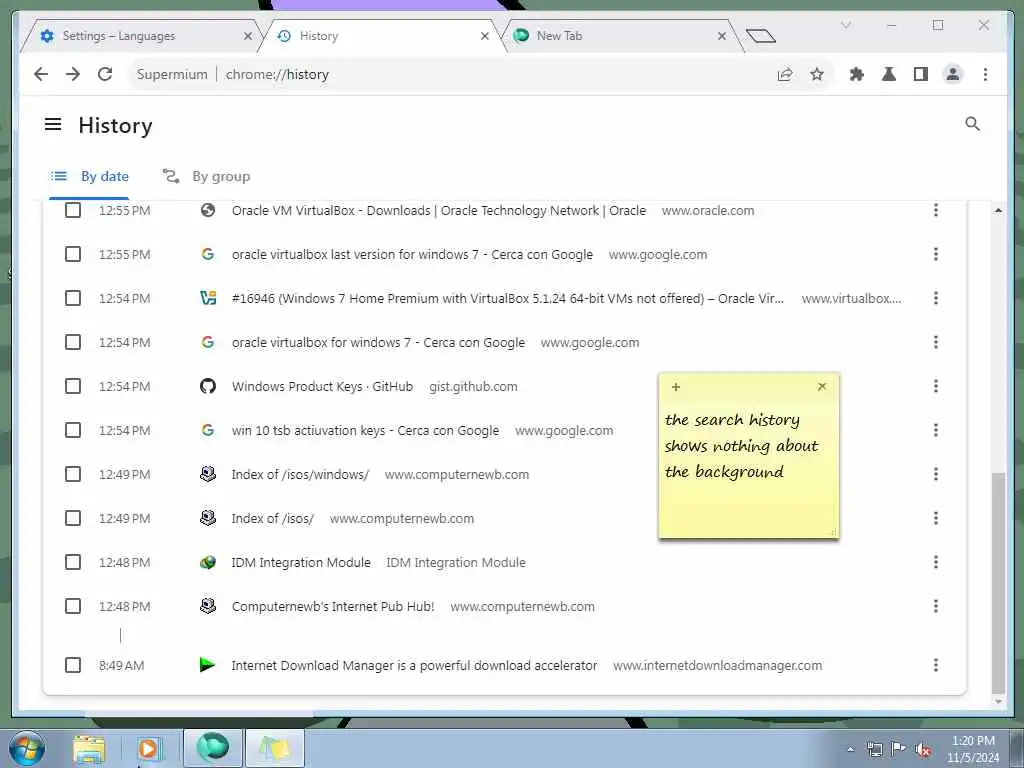Delete the yellow sticky note with X

tap(822, 387)
